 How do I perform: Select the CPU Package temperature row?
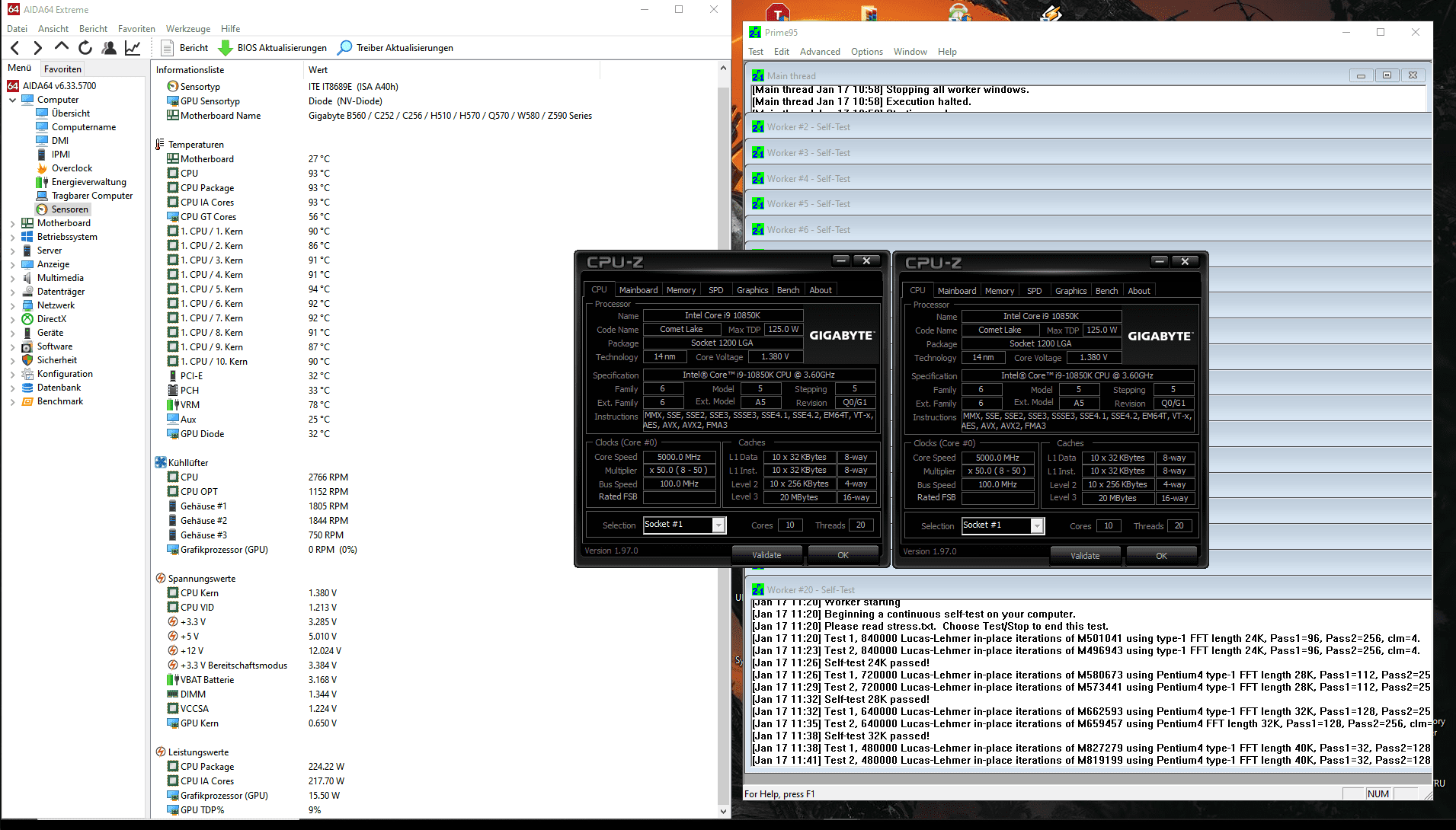click(x=434, y=188)
